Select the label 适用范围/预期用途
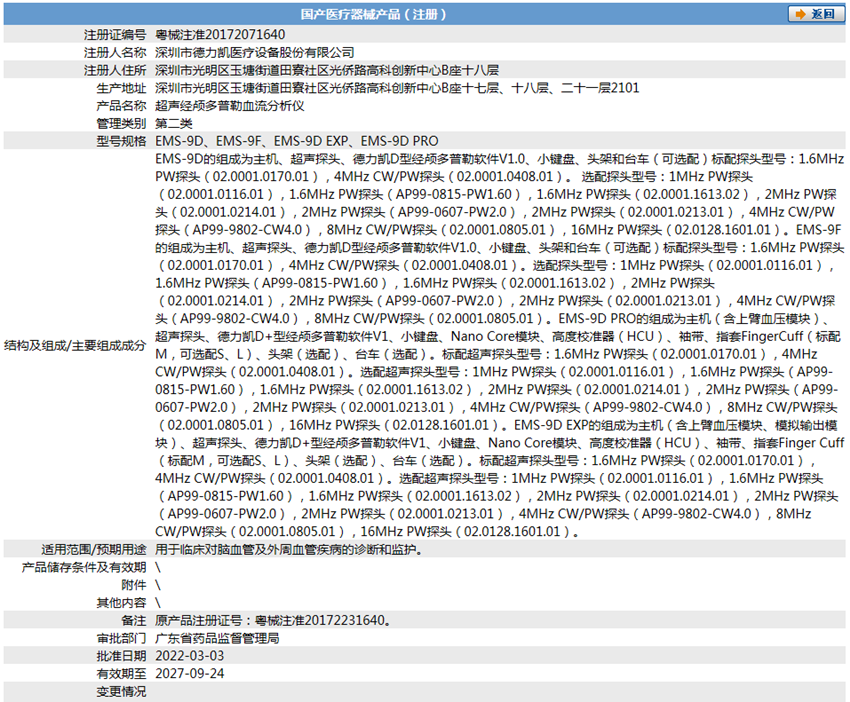 pos(94,550)
